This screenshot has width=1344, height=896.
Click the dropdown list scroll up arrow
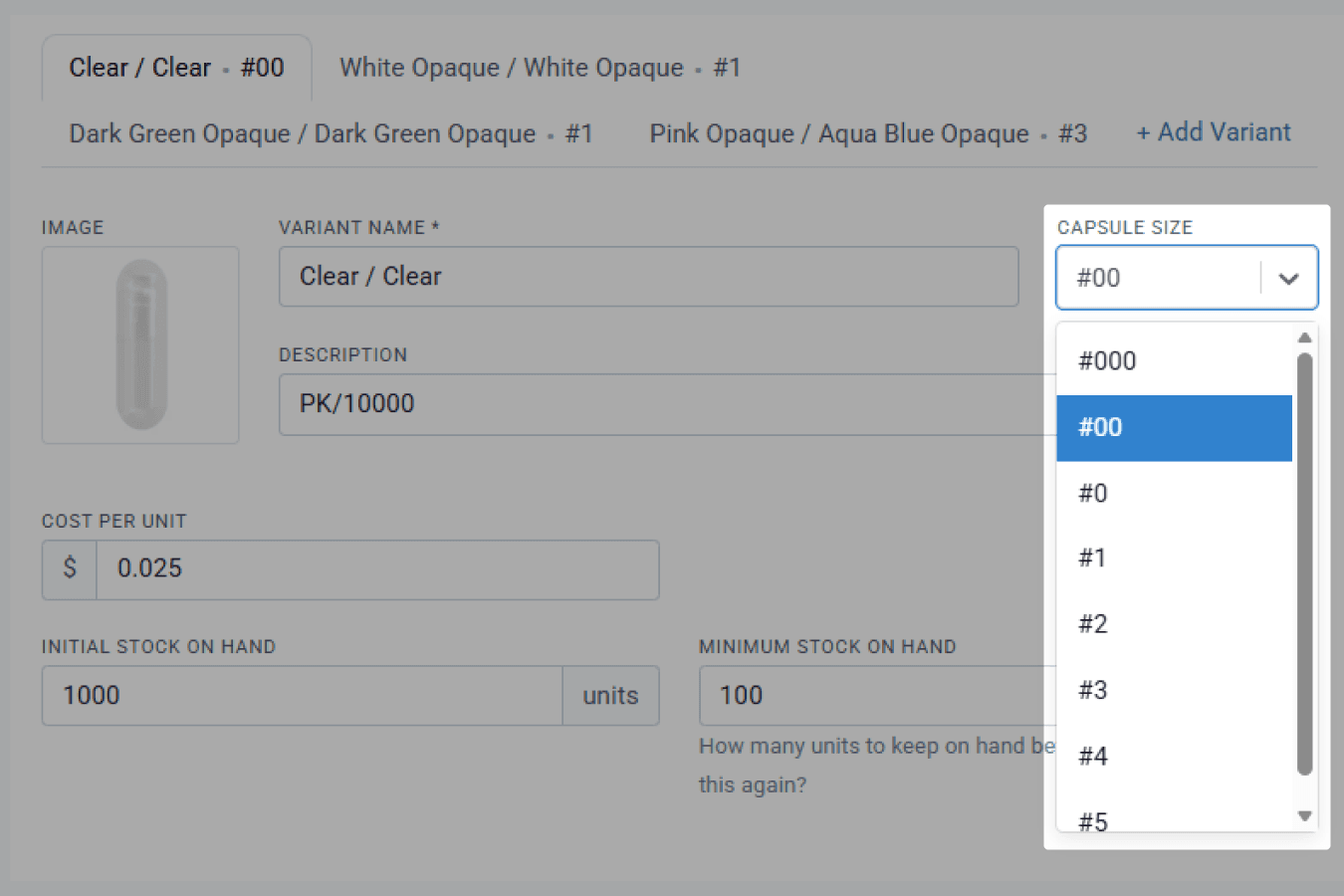click(x=1304, y=337)
